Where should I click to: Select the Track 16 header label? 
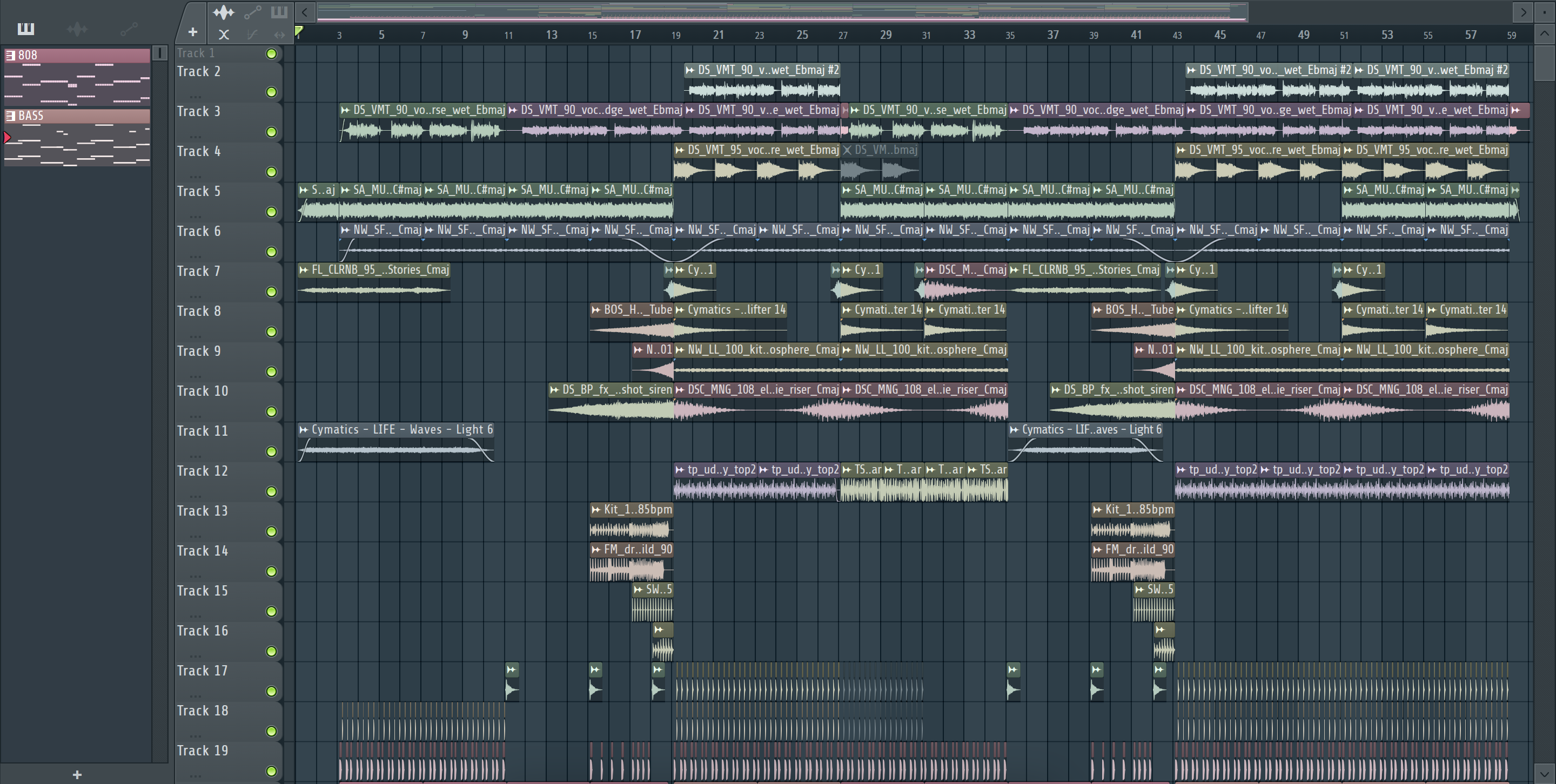(203, 631)
